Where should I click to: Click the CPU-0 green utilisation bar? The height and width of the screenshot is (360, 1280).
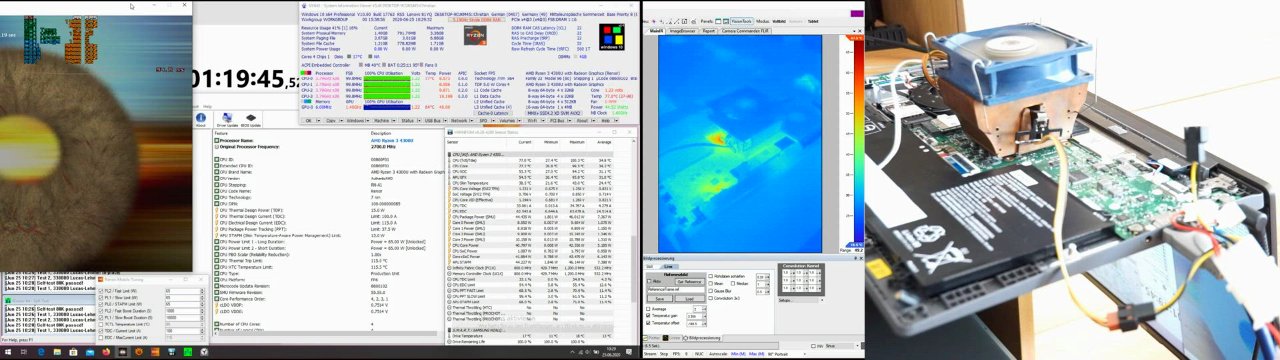click(387, 78)
